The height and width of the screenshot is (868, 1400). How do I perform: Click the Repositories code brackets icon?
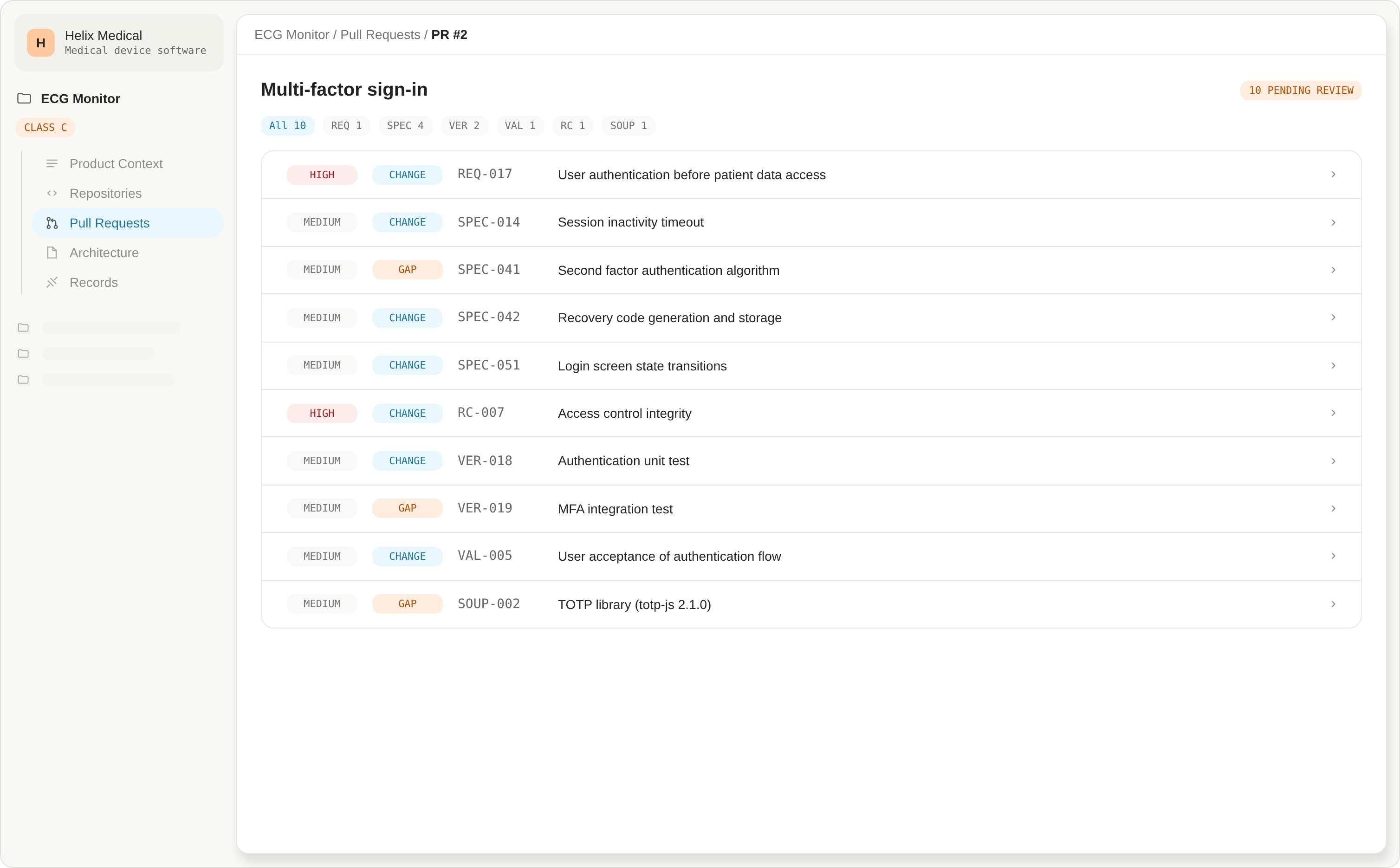pyautogui.click(x=52, y=194)
